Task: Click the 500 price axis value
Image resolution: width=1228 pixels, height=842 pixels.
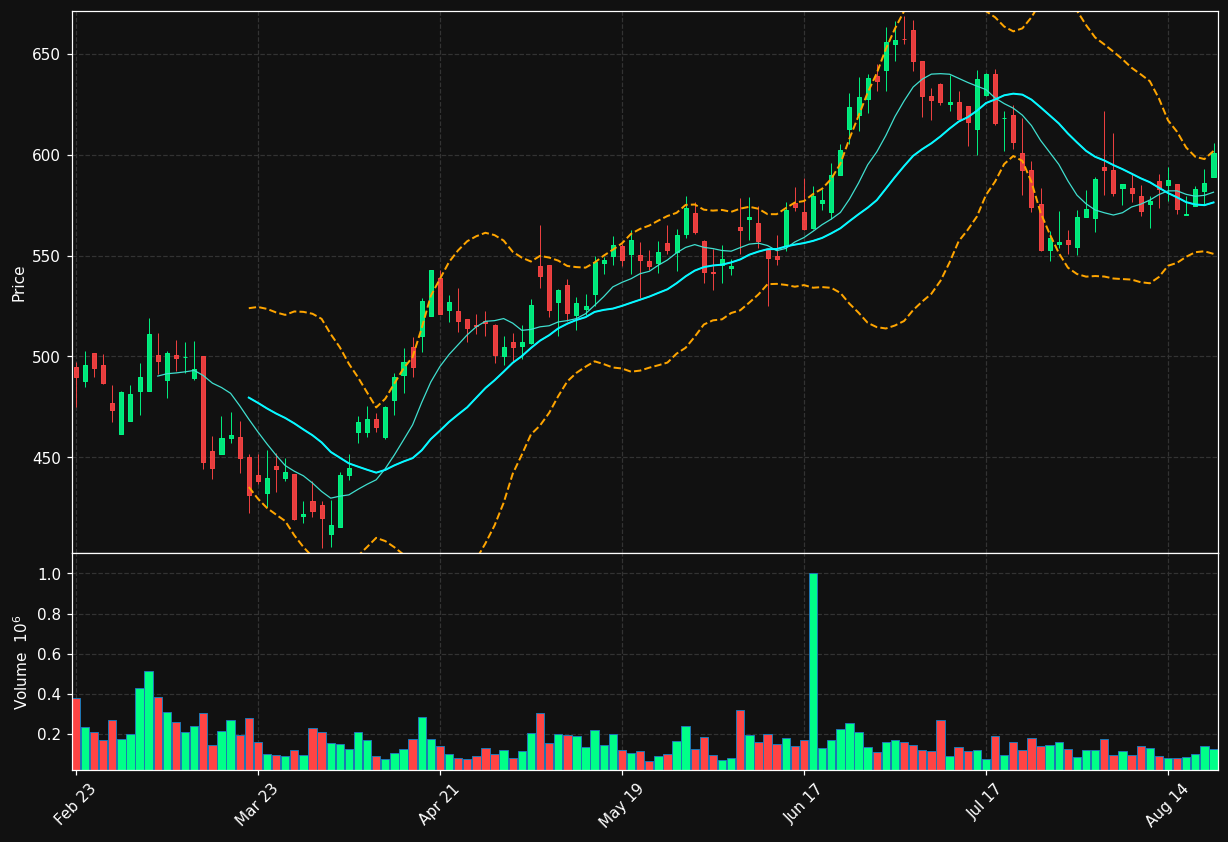Action: 47,357
